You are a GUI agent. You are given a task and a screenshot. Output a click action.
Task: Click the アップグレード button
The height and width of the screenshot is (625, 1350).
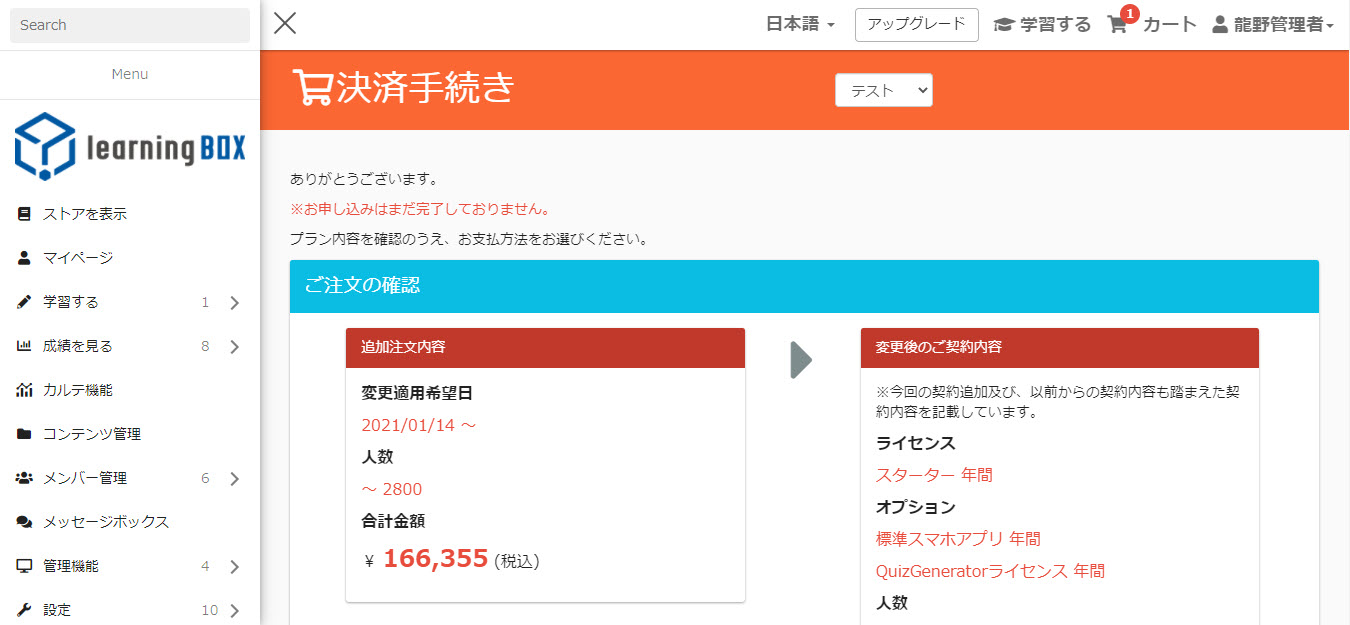tap(916, 25)
